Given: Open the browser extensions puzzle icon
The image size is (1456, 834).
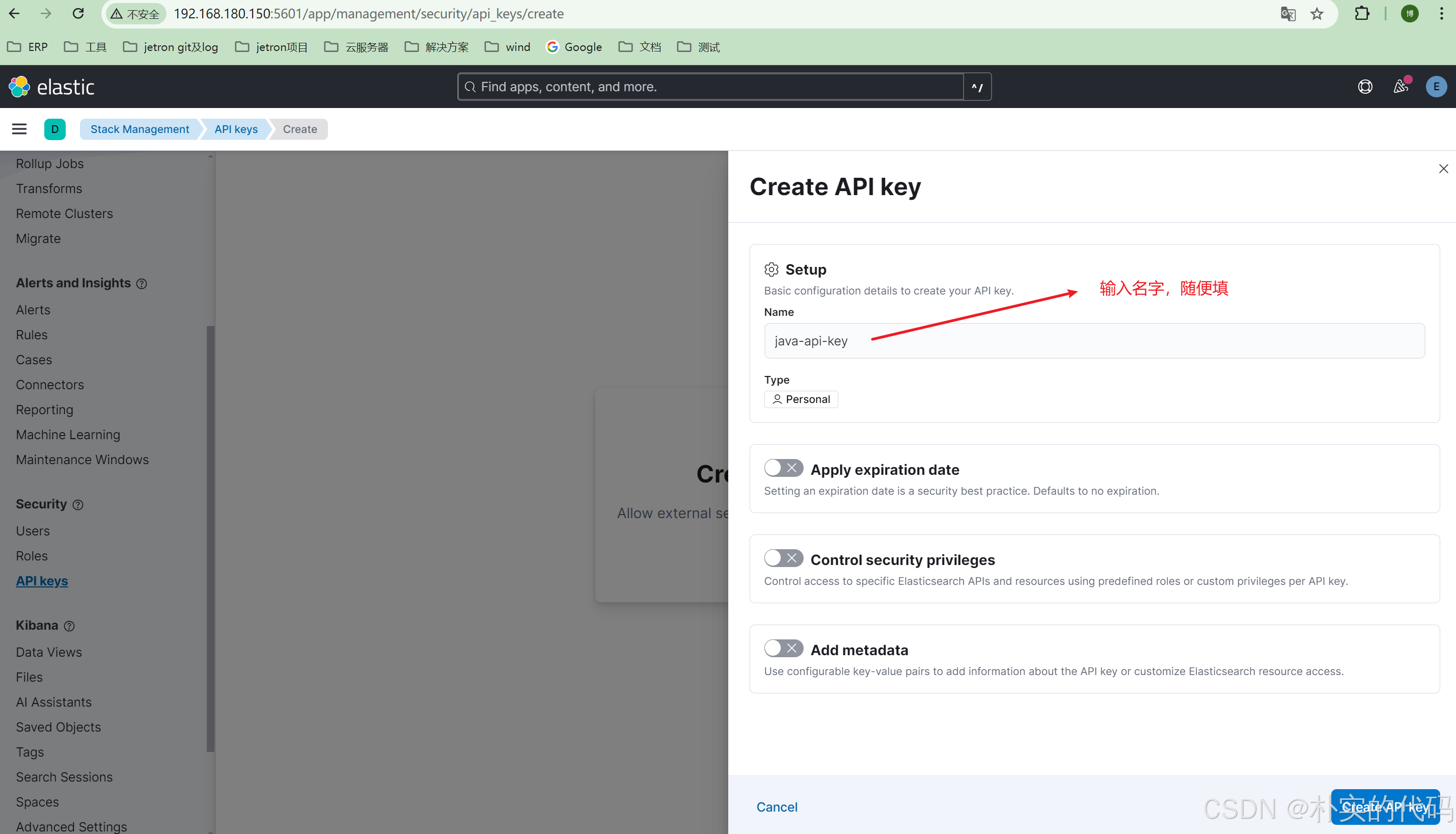Looking at the screenshot, I should [1362, 14].
